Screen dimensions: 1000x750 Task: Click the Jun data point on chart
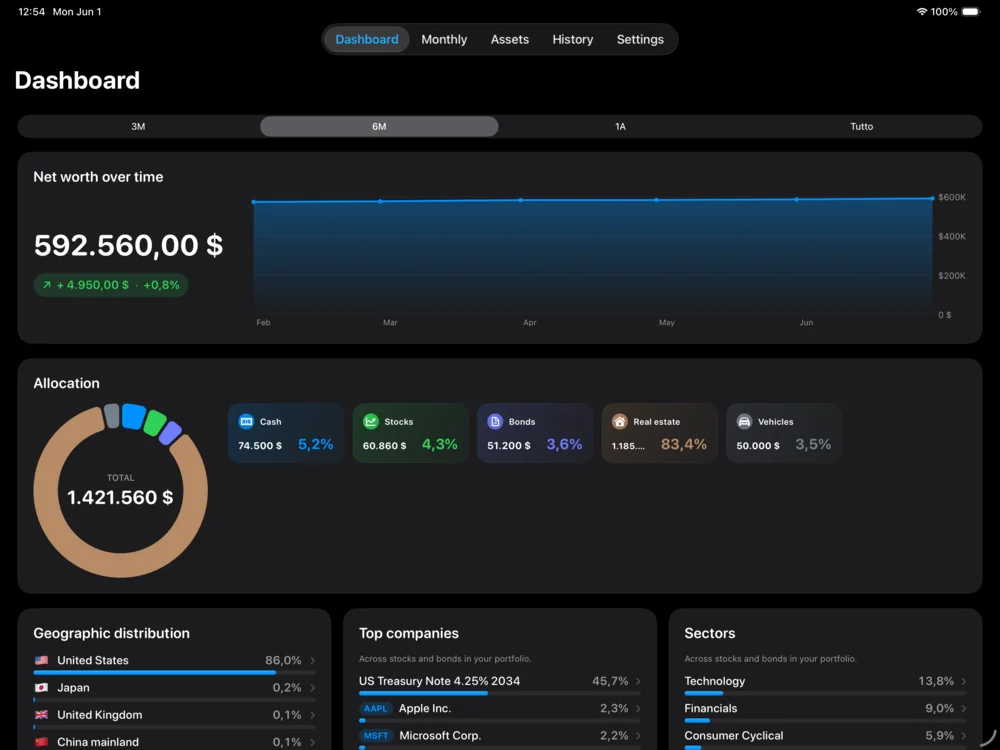click(797, 199)
